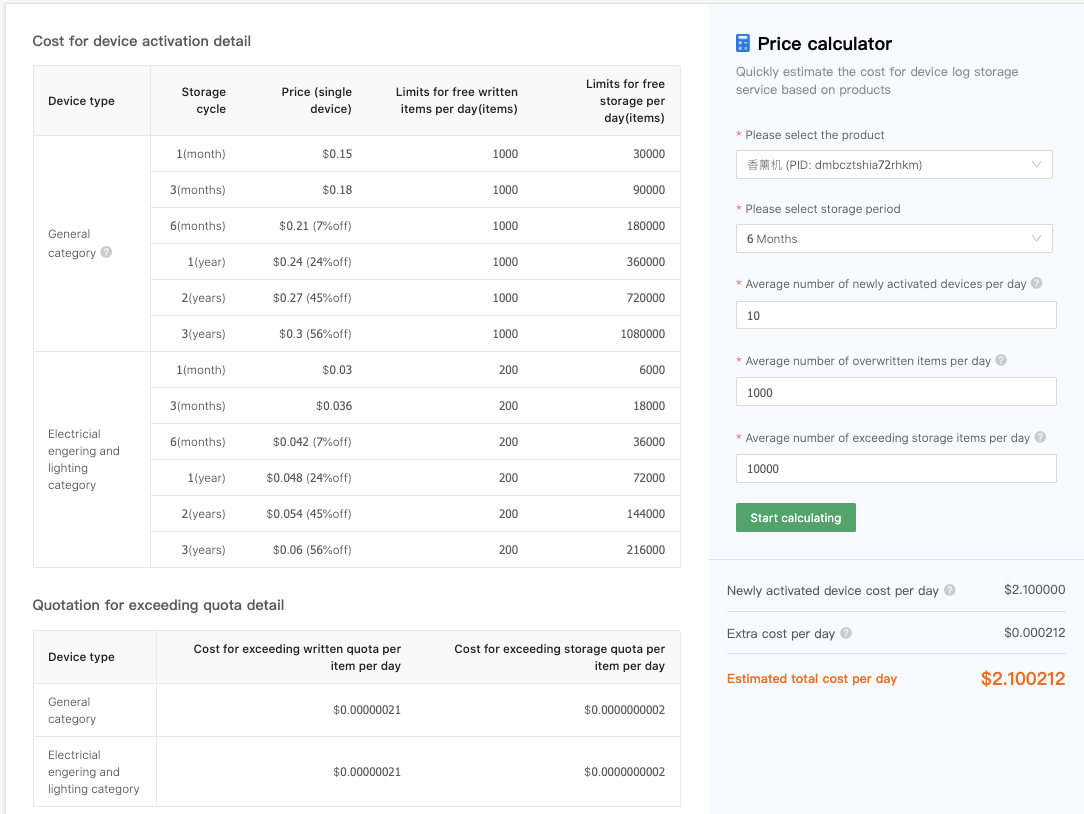The height and width of the screenshot is (814, 1084).
Task: Focus the newly activated devices field containing 10
Action: point(896,315)
